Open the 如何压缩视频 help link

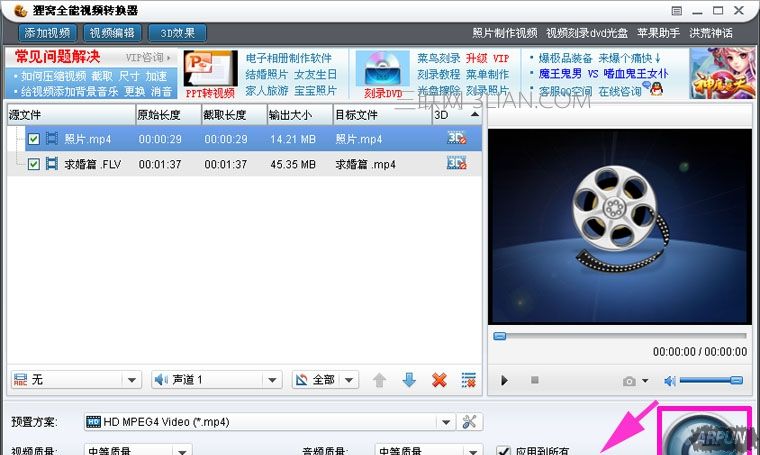click(x=53, y=76)
